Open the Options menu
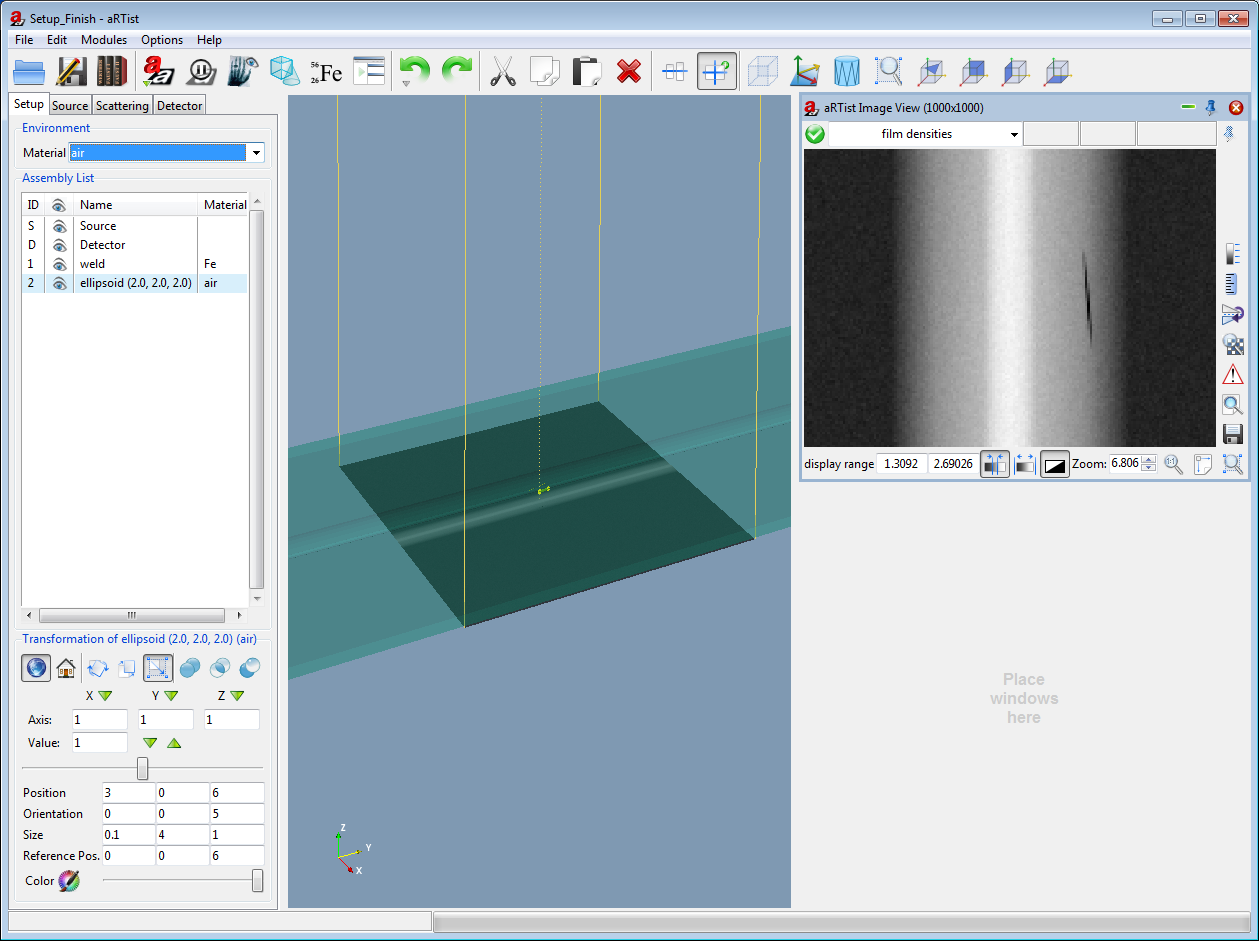Viewport: 1259px width, 941px height. [x=162, y=40]
